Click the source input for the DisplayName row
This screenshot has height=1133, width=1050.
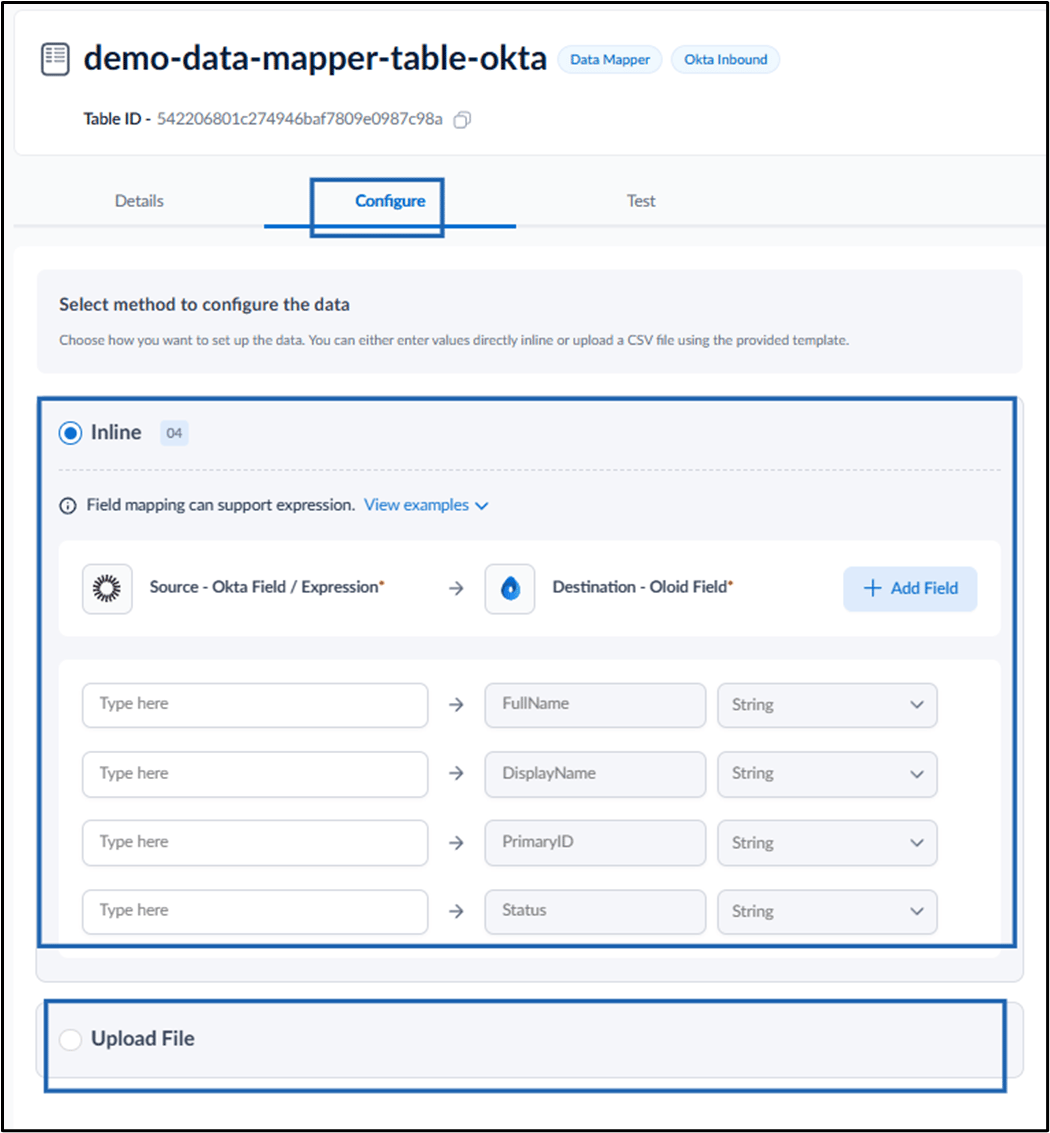click(255, 773)
